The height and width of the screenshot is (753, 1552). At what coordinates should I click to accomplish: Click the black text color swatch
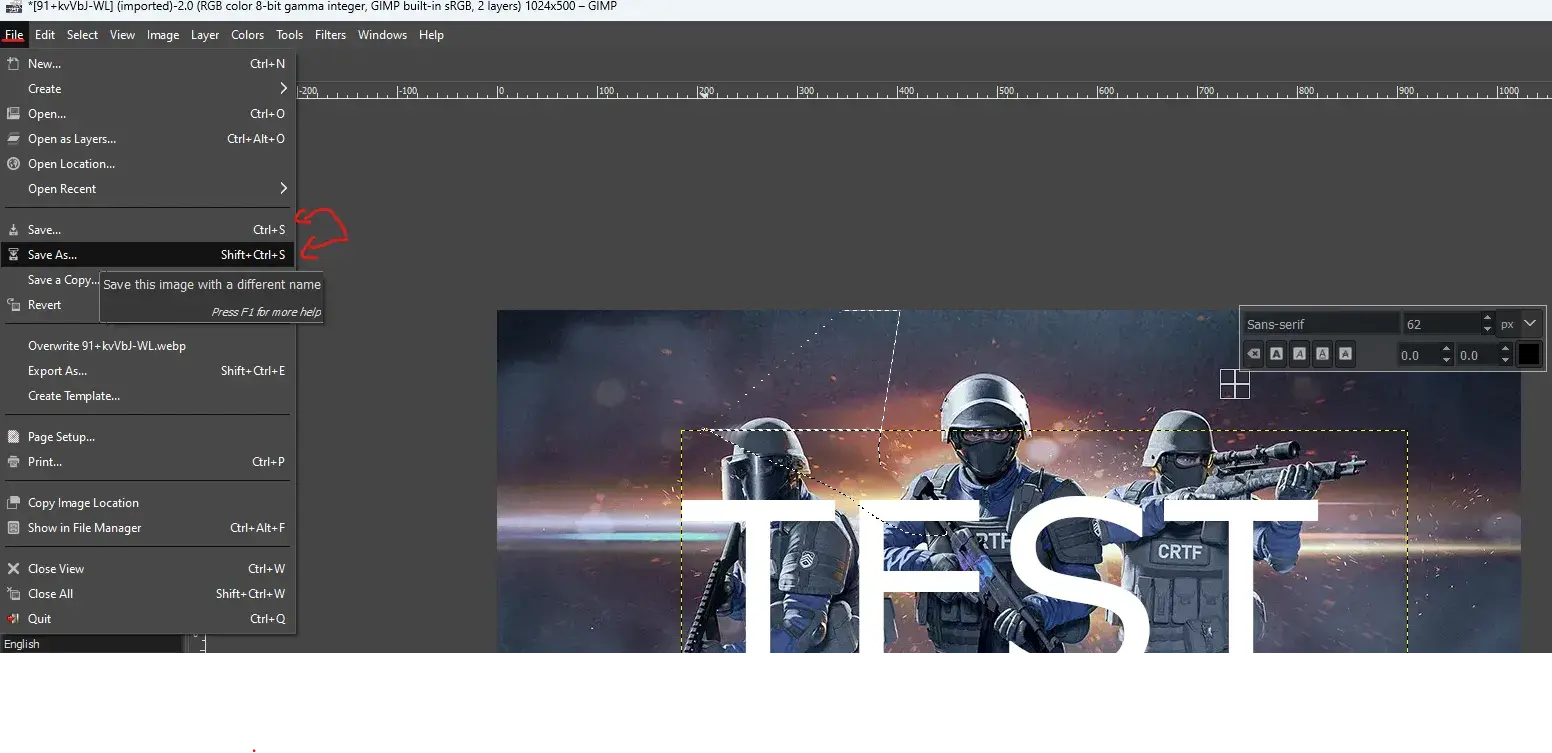(1528, 354)
